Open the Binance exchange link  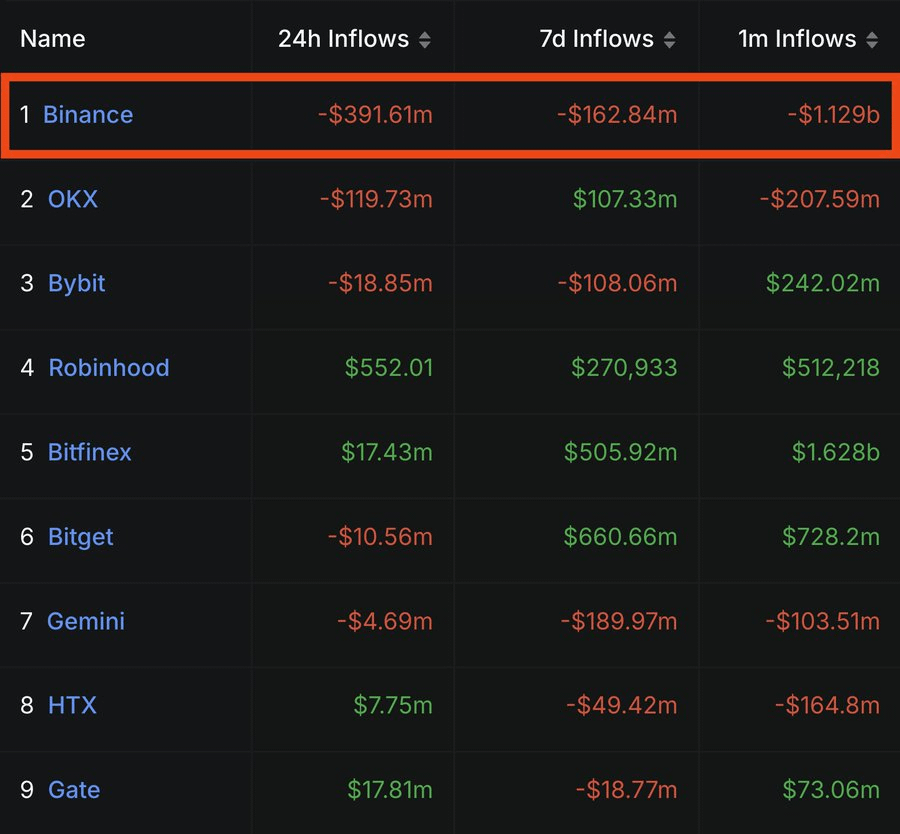pyautogui.click(x=88, y=115)
